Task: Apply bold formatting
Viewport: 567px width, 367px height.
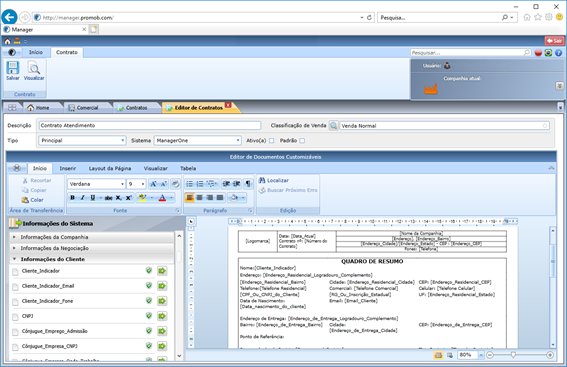Action: tap(72, 198)
